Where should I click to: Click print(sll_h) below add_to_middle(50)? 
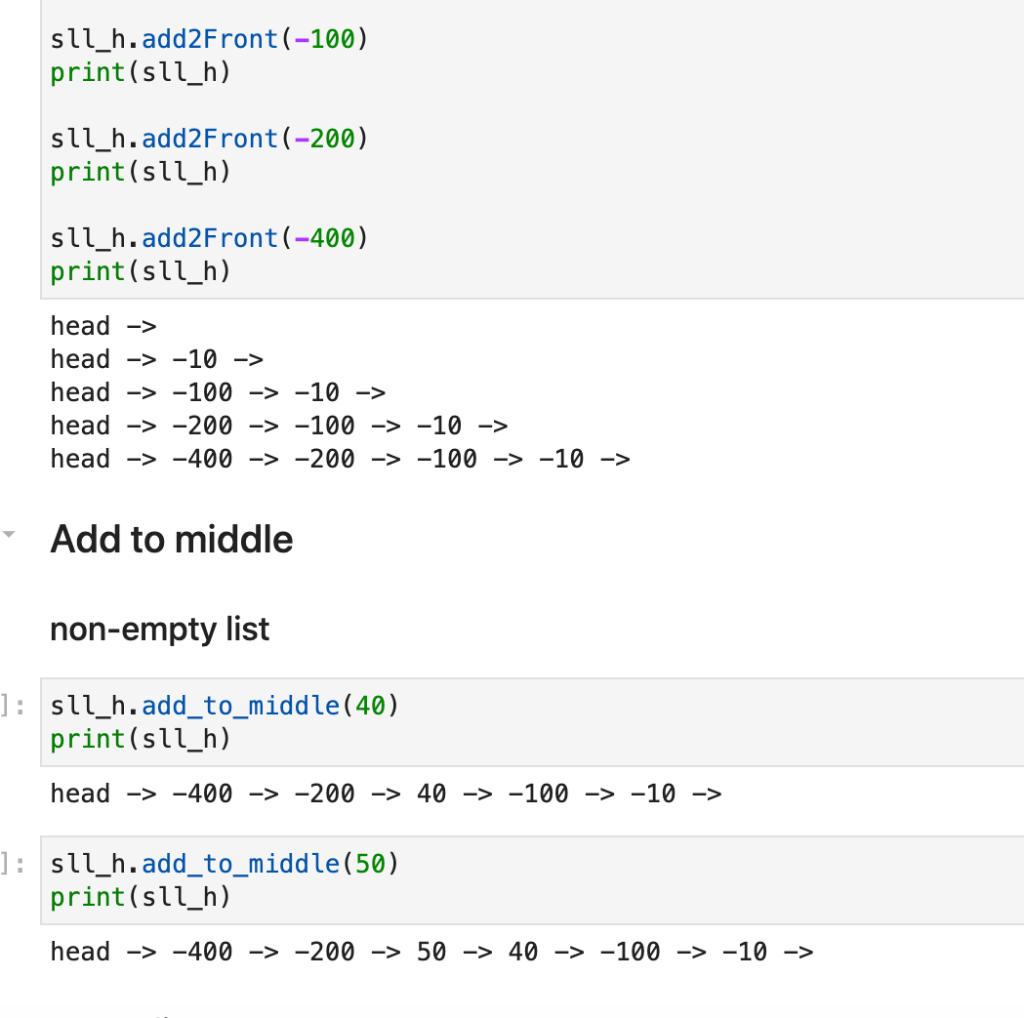[x=141, y=897]
